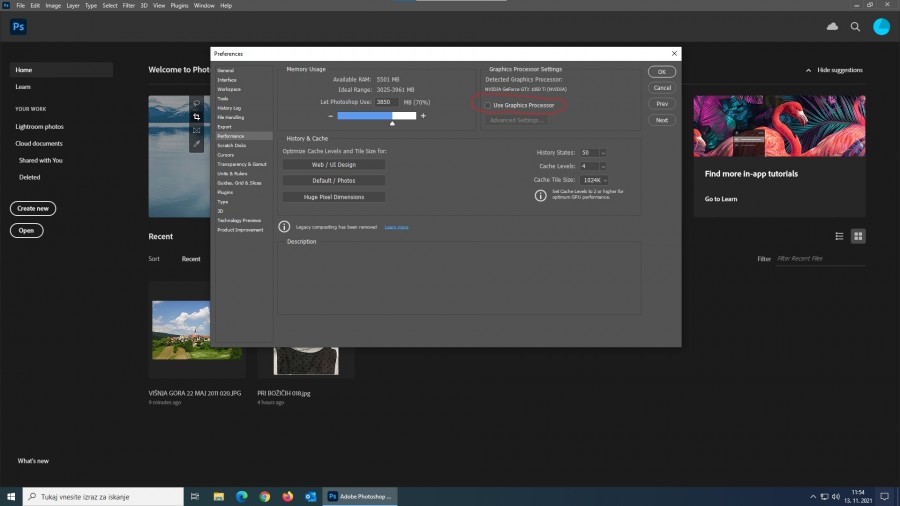Open the user profile avatar
This screenshot has height=506, width=900.
(x=881, y=27)
